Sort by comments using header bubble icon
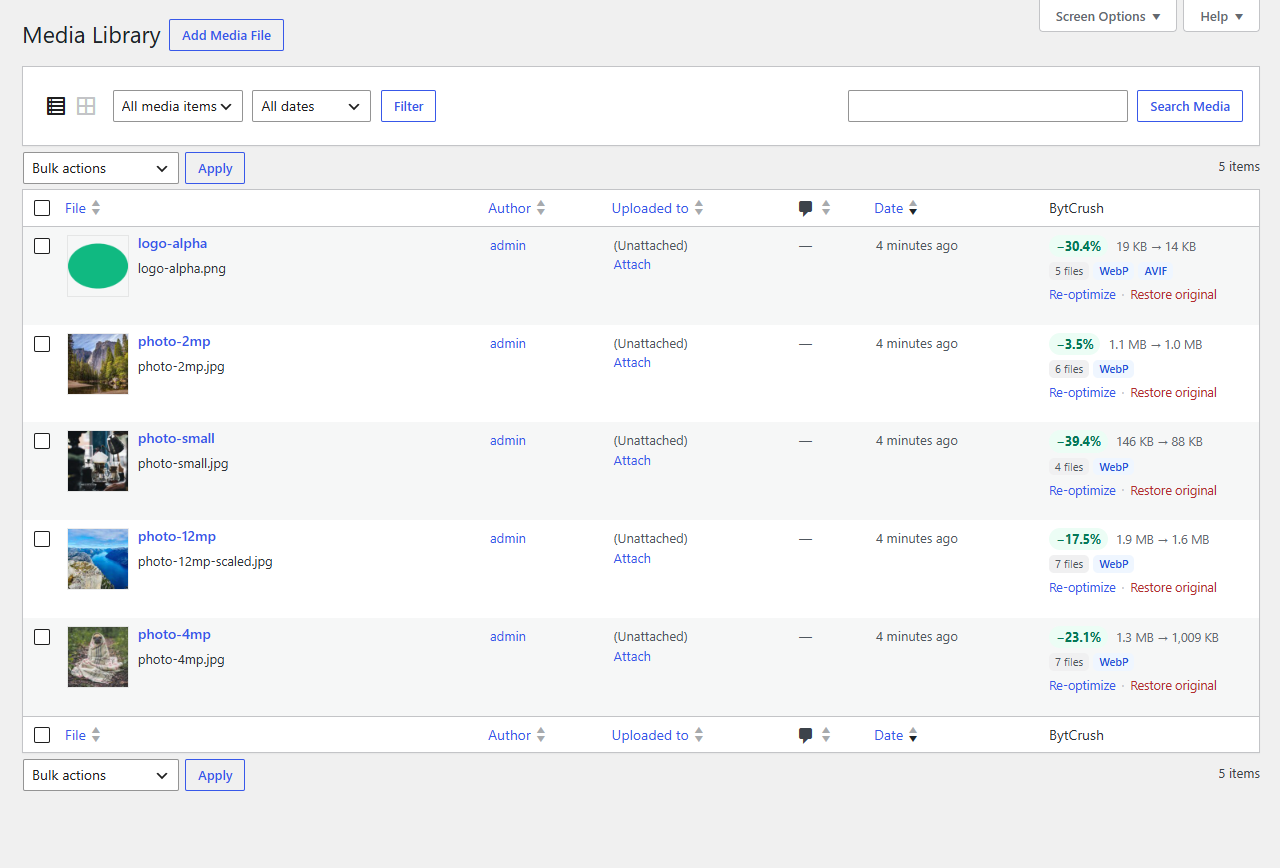Image resolution: width=1280 pixels, height=868 pixels. (805, 208)
